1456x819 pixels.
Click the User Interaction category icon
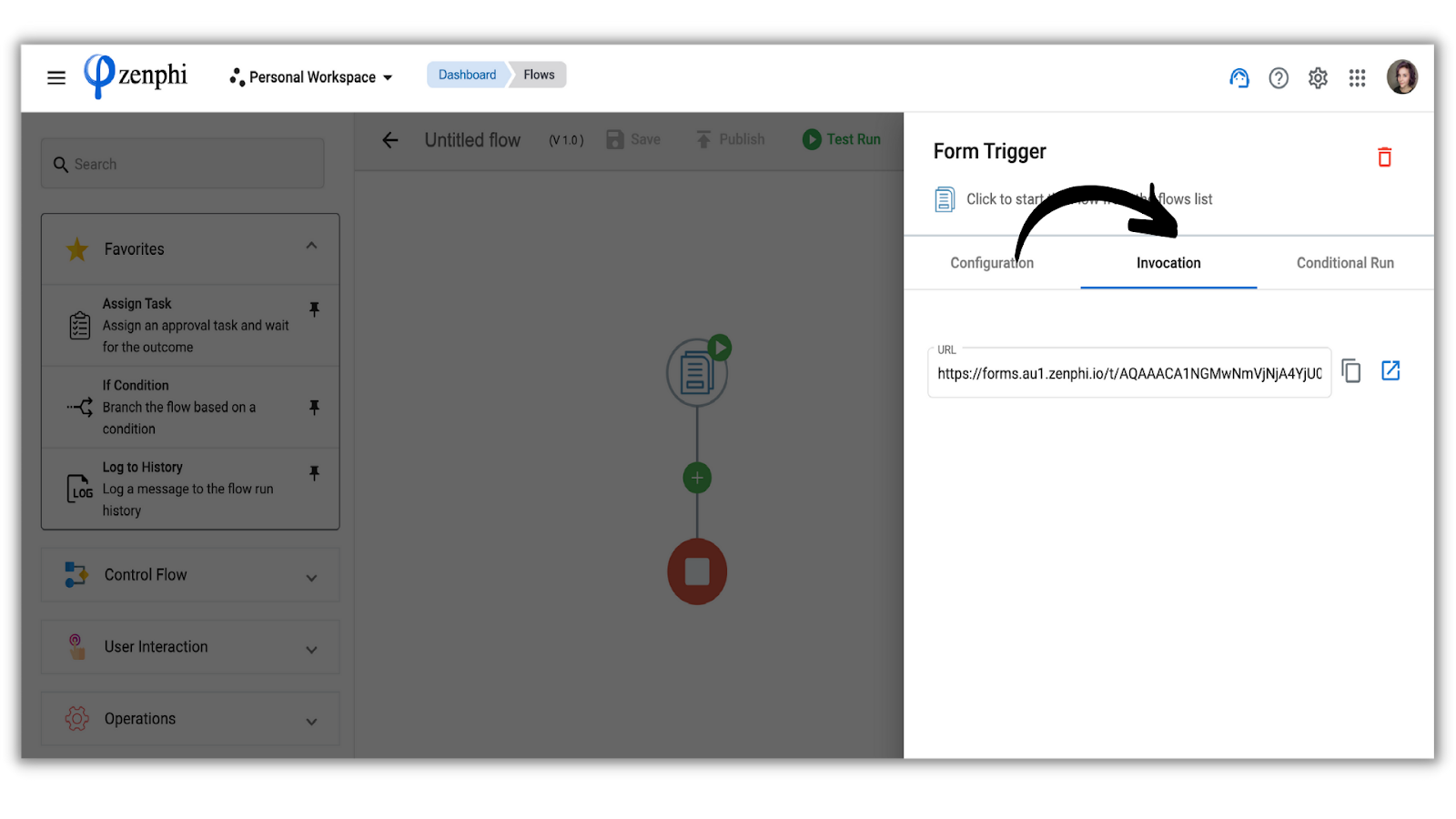tap(76, 647)
